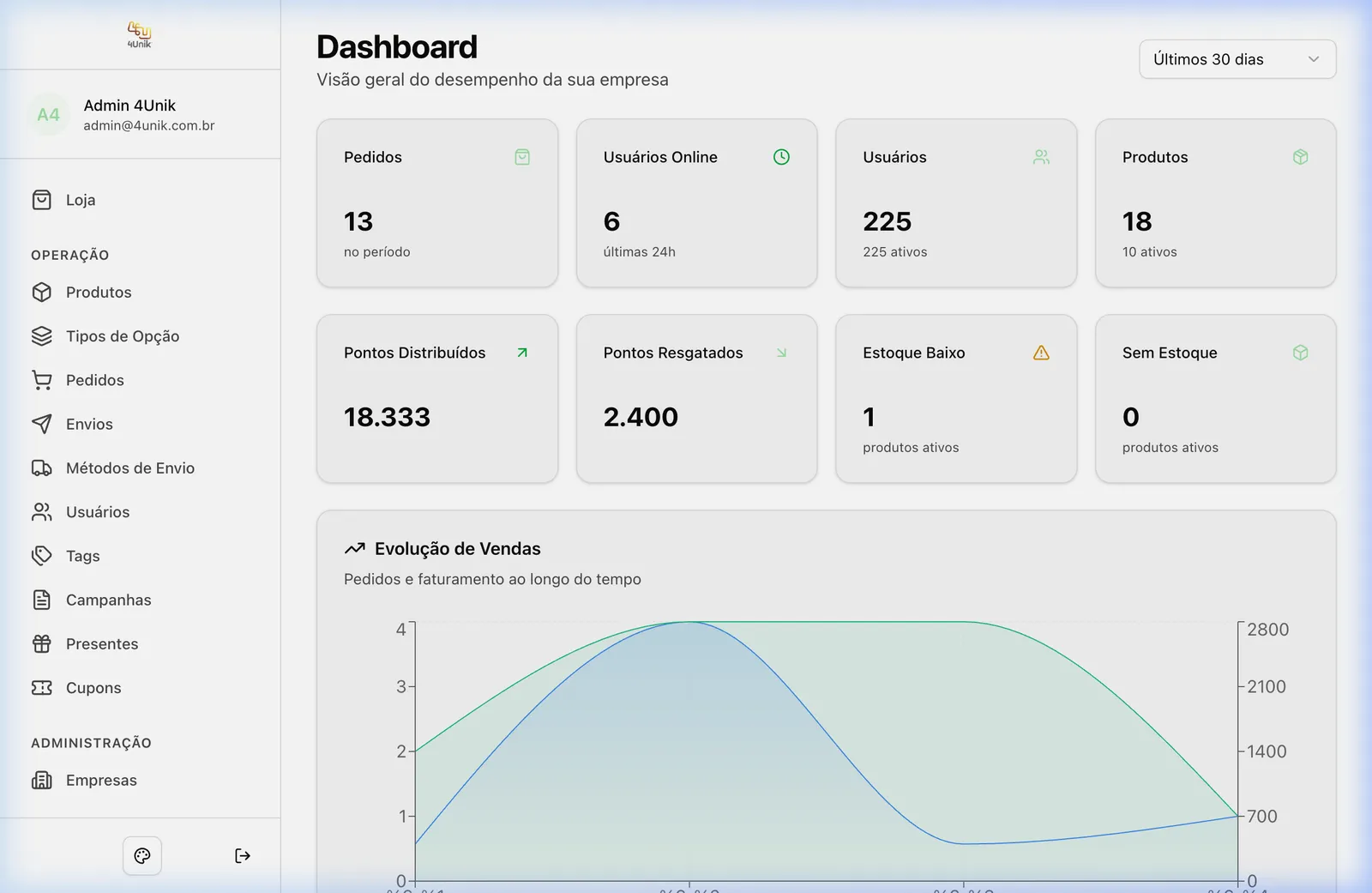Open the theme palette button

click(x=142, y=855)
